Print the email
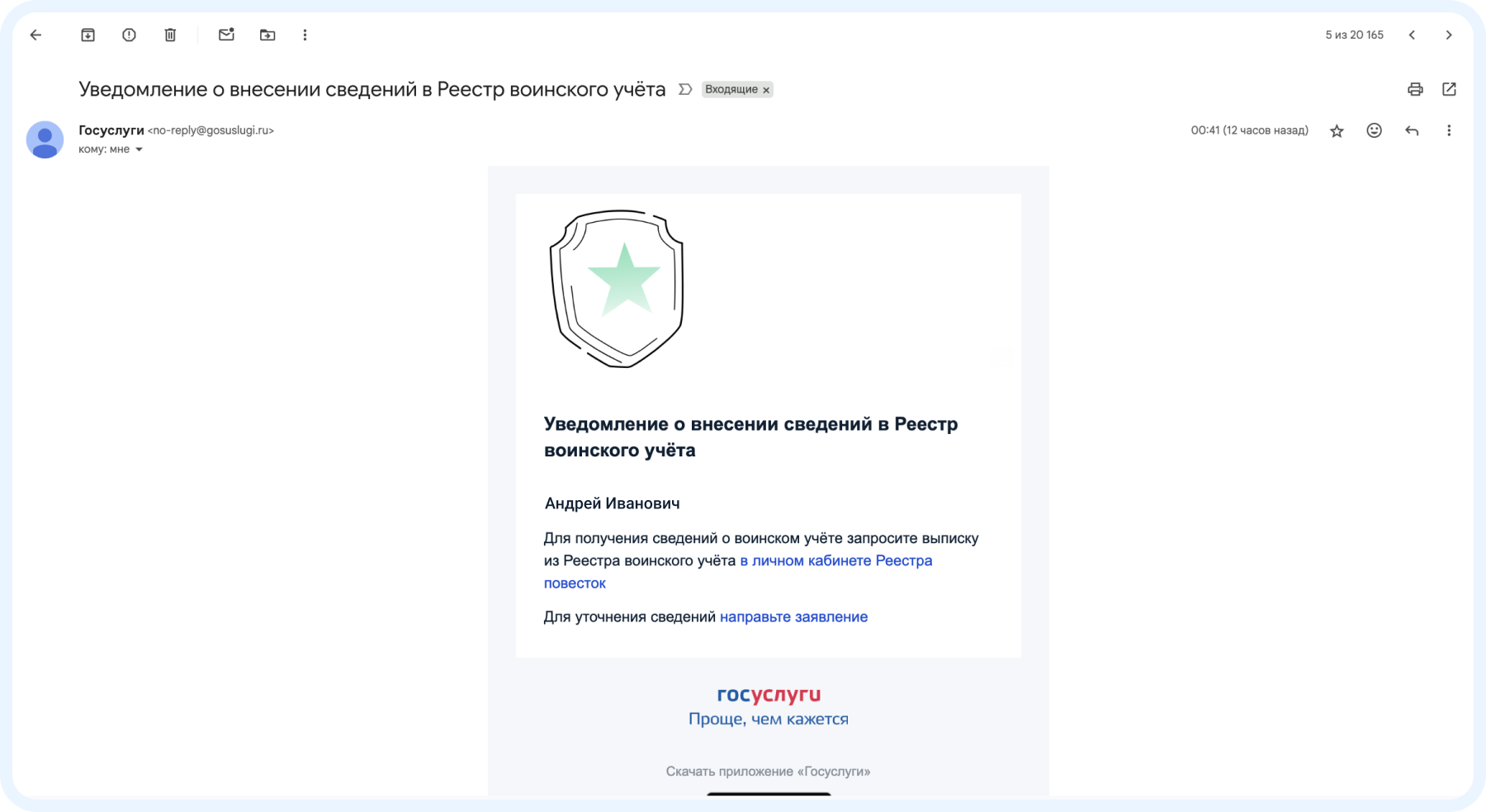 [1415, 89]
